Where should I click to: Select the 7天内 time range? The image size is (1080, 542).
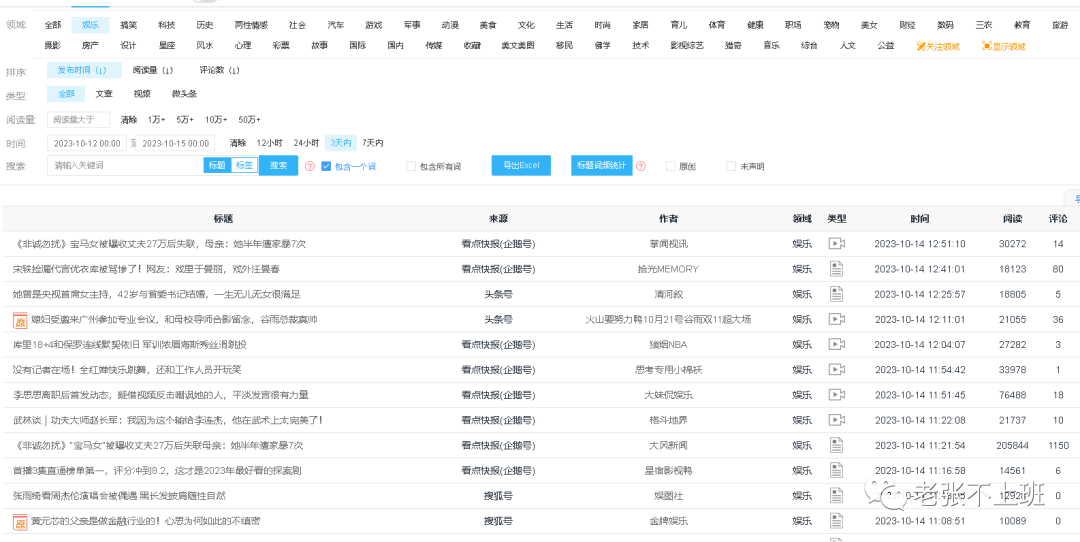coord(373,143)
